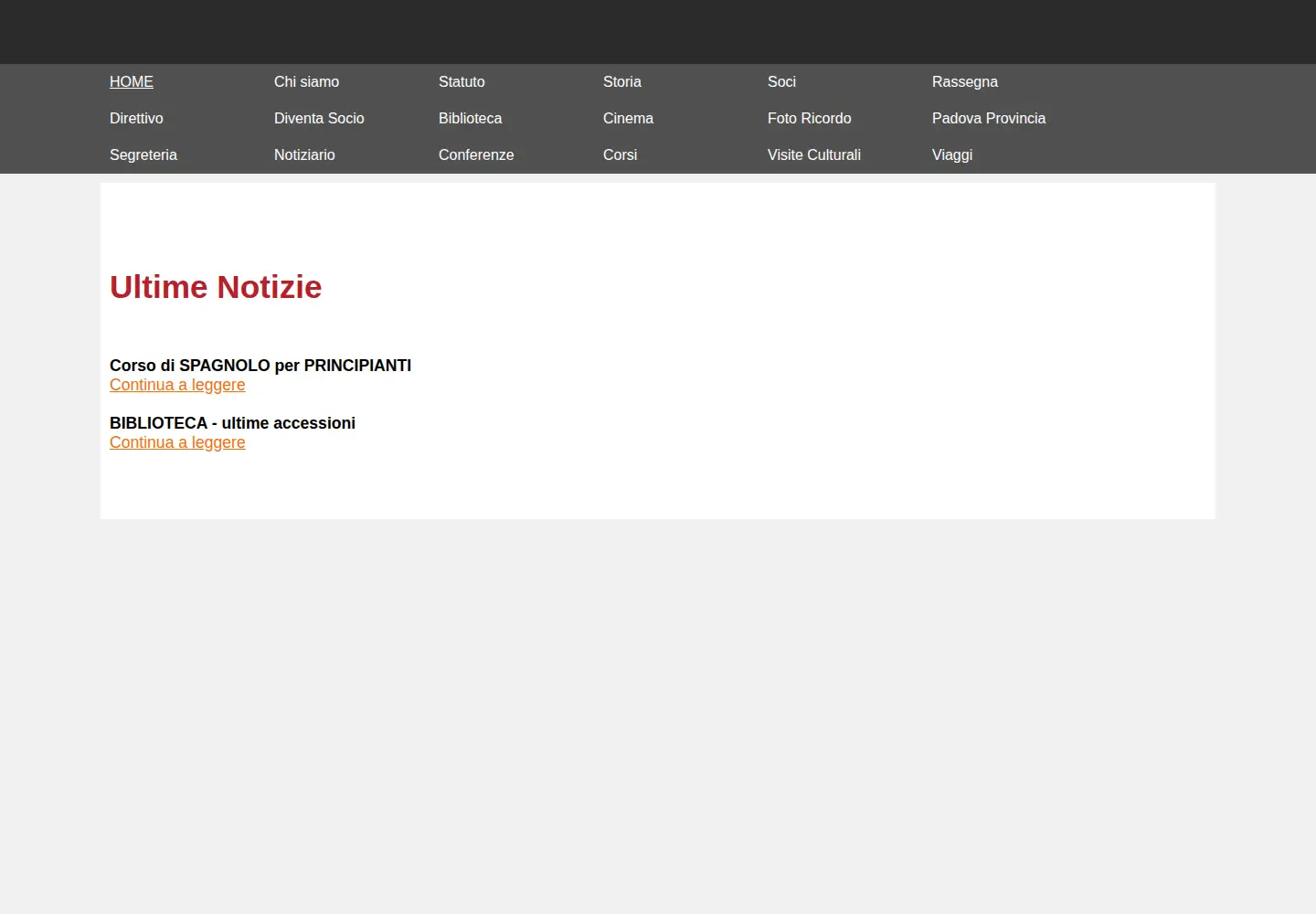
Task: Continue reading the SPAGNOLO course article
Action: pyautogui.click(x=177, y=385)
